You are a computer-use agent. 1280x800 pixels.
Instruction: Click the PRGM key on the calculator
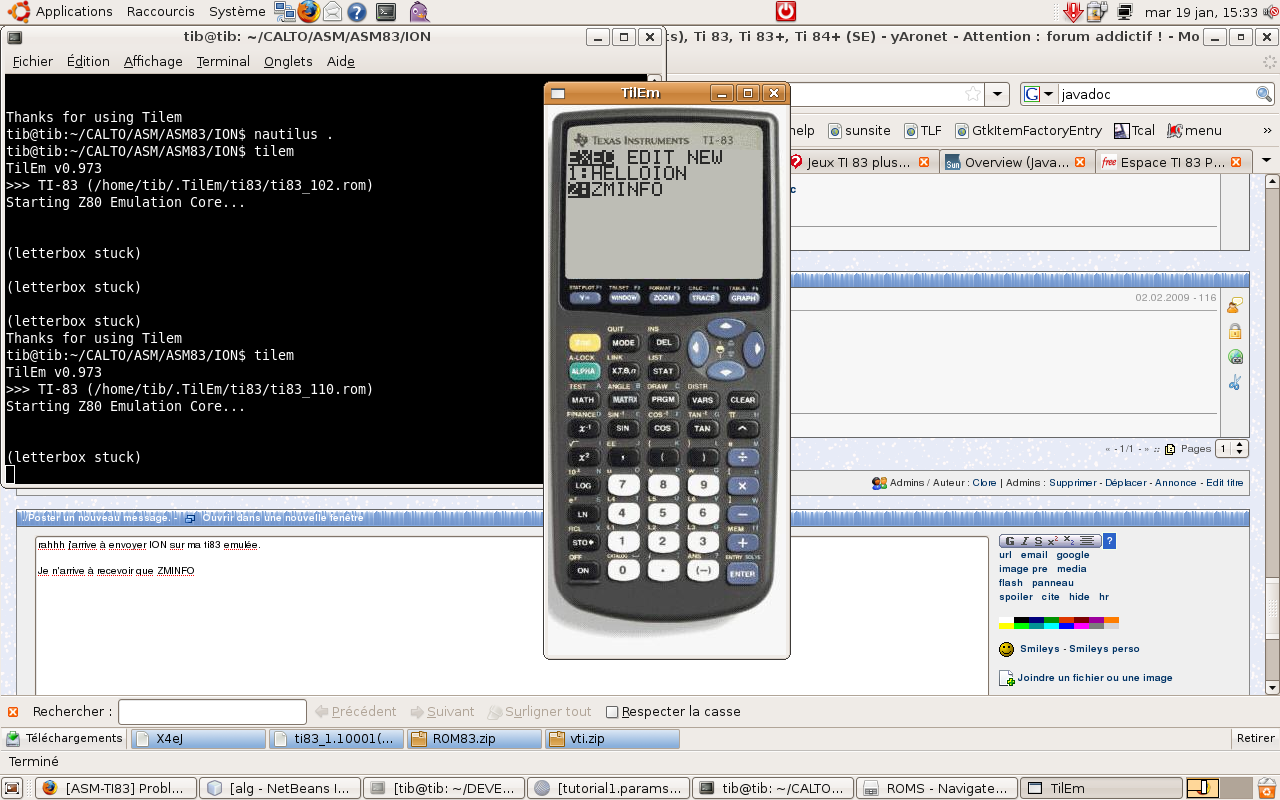tap(663, 400)
